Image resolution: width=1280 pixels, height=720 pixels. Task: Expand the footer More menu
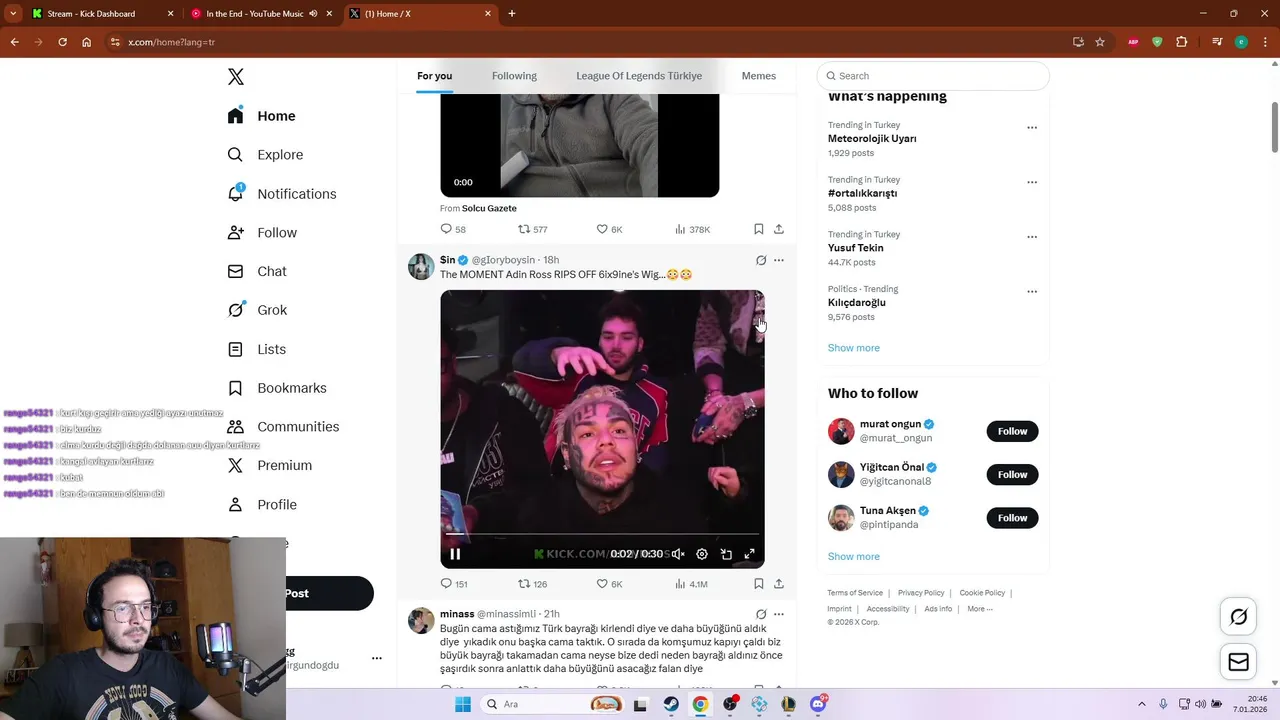(x=980, y=609)
